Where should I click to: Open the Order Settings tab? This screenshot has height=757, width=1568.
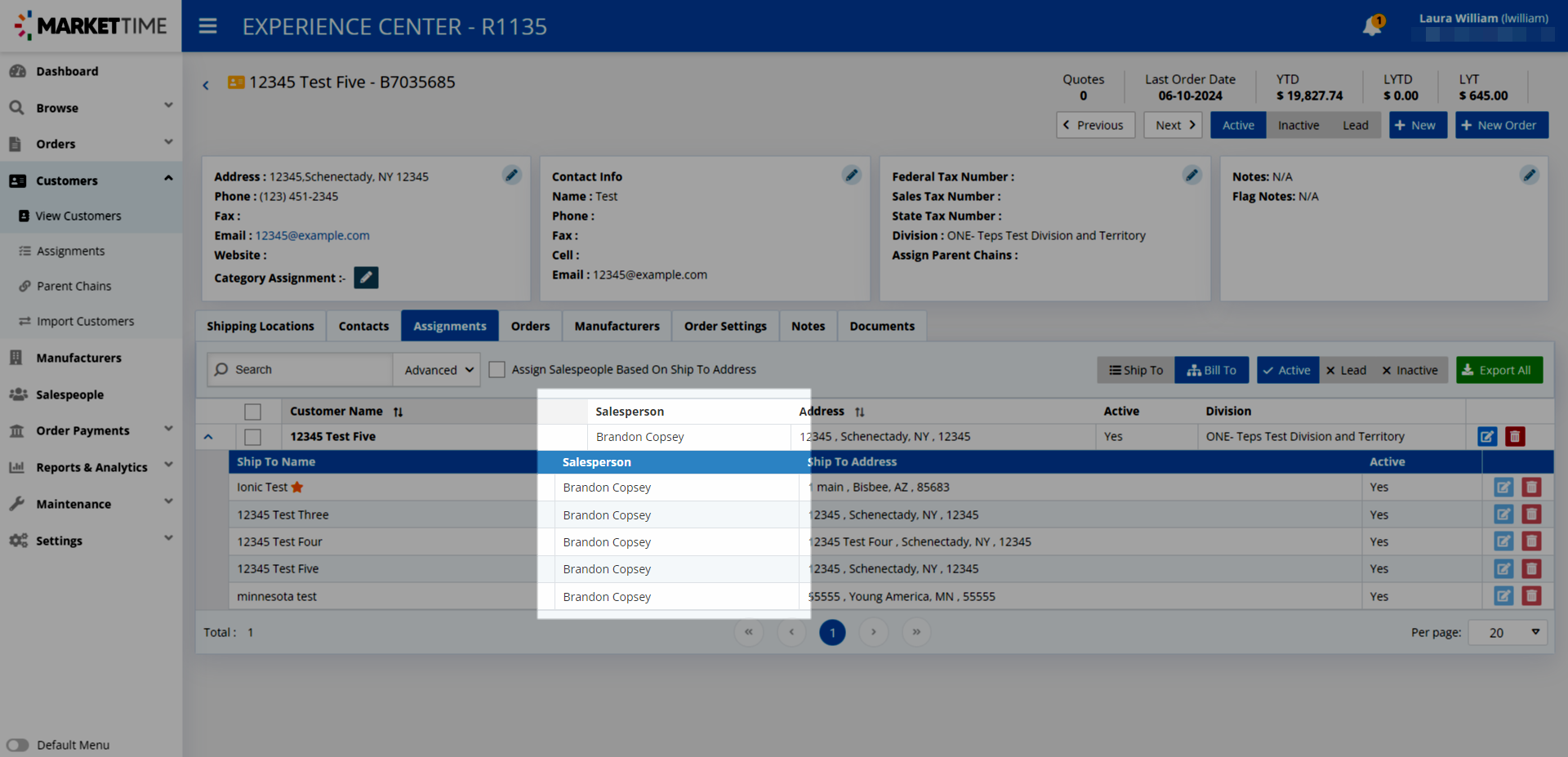pos(724,326)
